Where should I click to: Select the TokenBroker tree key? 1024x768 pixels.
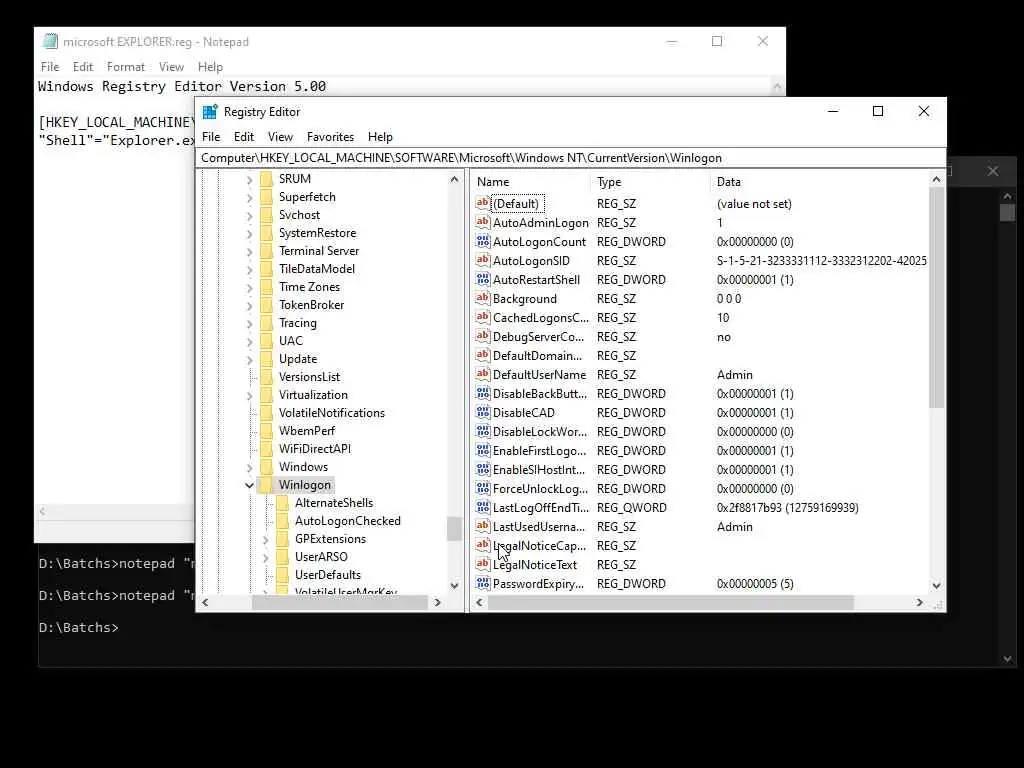311,305
